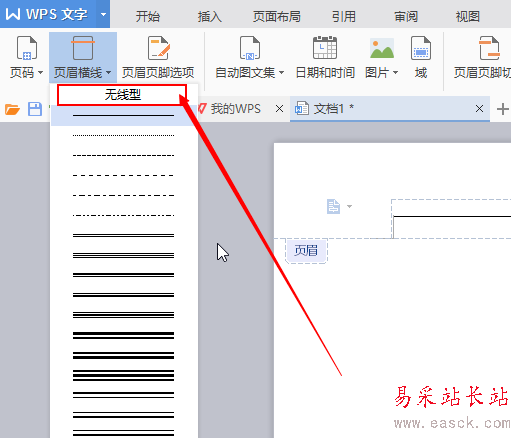
Task: Select the dash-dot-dot line style
Action: pyautogui.click(x=123, y=215)
